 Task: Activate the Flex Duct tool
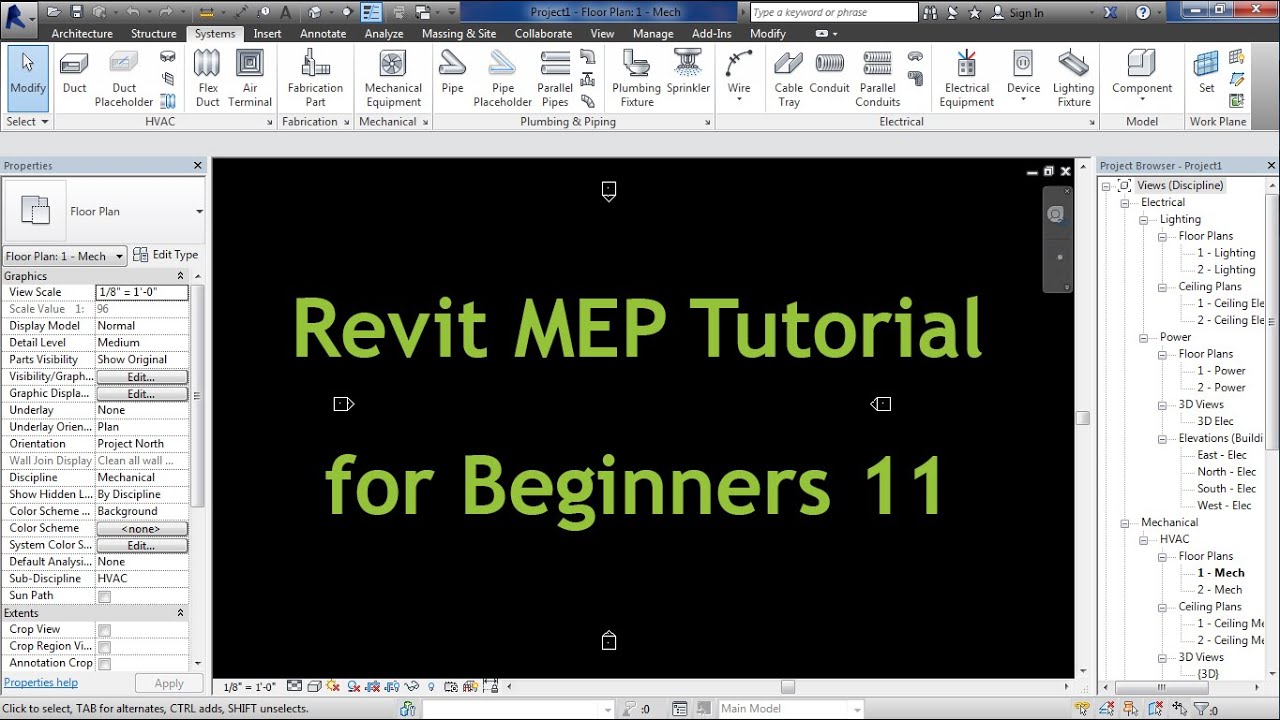tap(207, 78)
